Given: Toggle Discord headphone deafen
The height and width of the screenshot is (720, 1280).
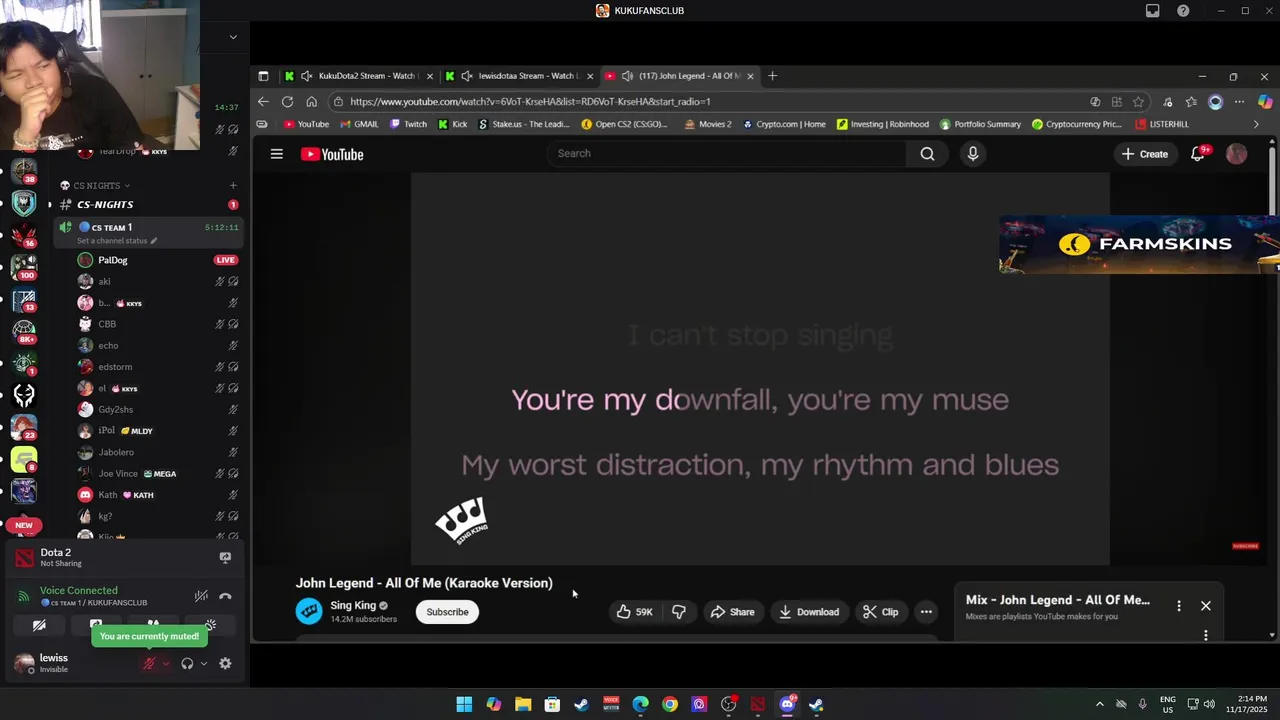Looking at the screenshot, I should tap(187, 663).
